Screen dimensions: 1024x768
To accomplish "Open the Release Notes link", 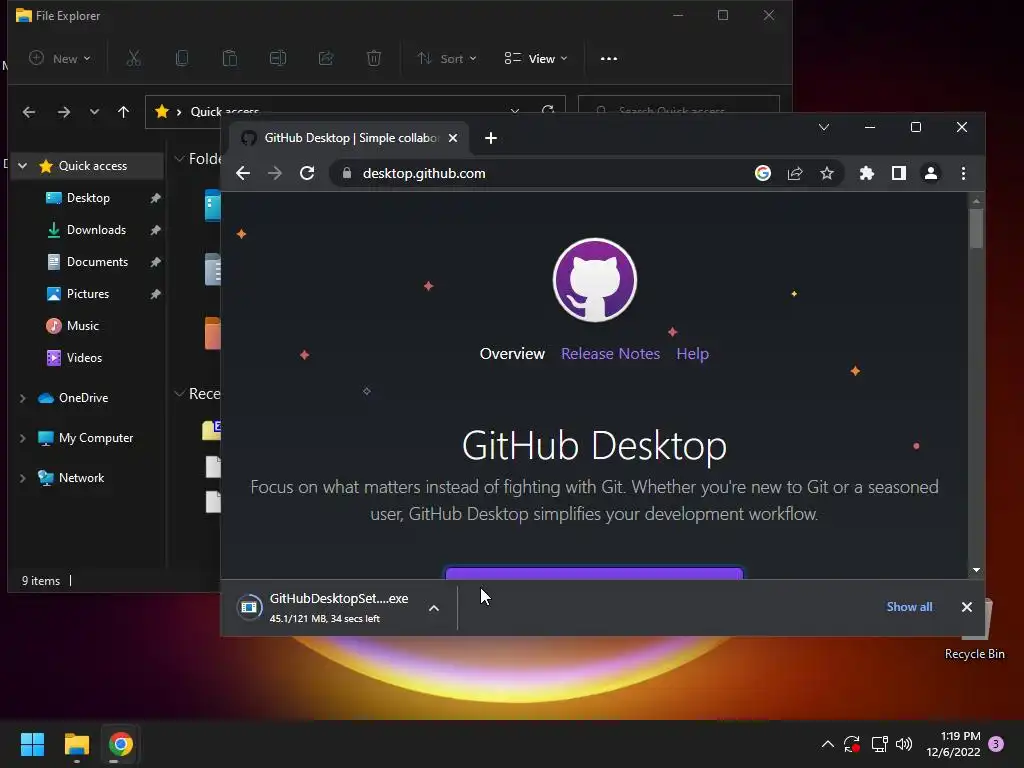I will point(611,354).
